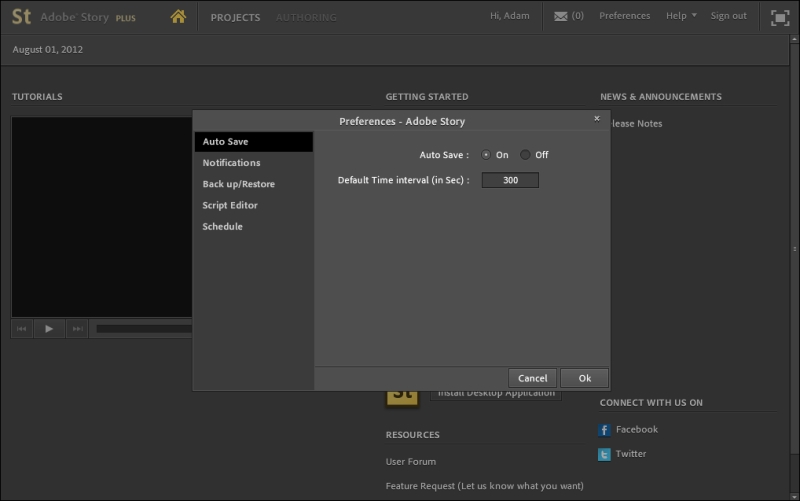Screen dimensions: 800x501
Task: Expand the Help dropdown menu
Action: [x=681, y=16]
